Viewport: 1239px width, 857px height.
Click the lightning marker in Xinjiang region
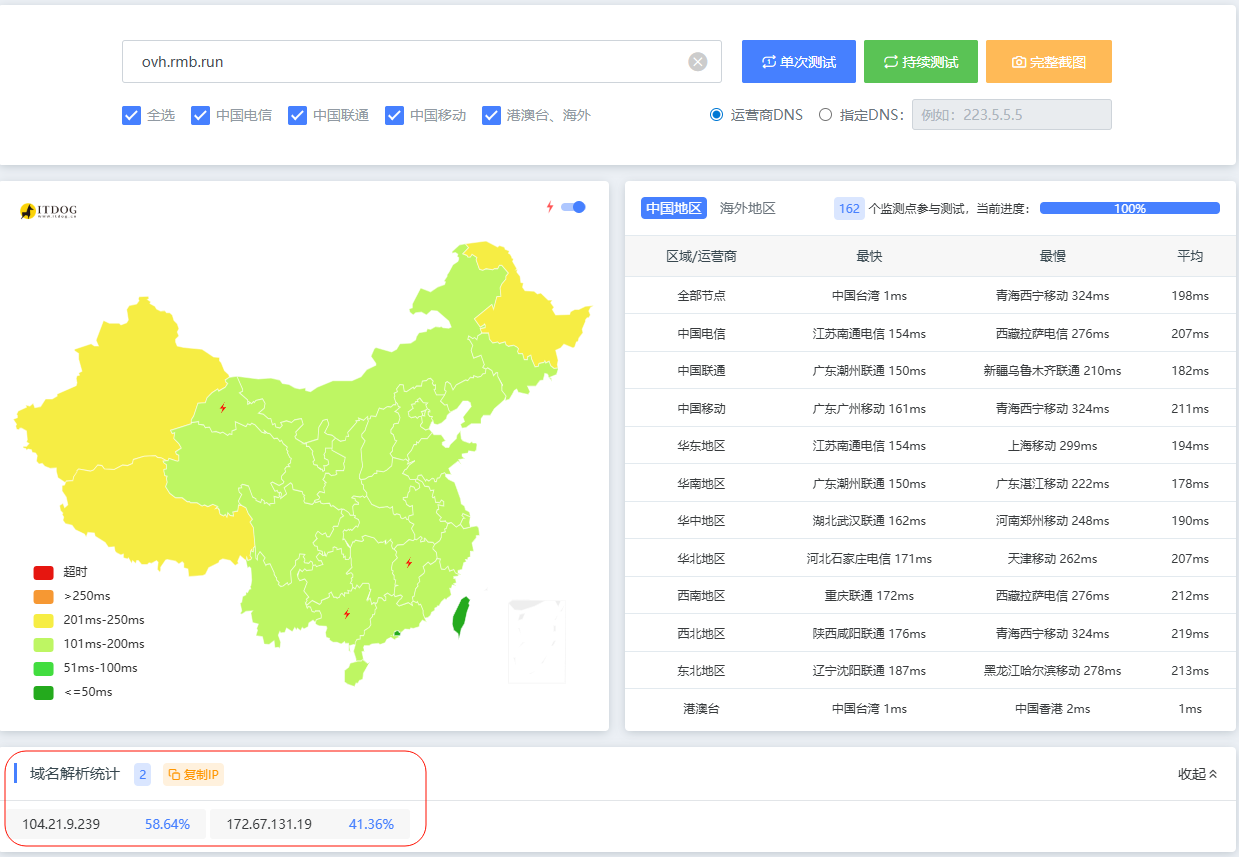[x=222, y=408]
